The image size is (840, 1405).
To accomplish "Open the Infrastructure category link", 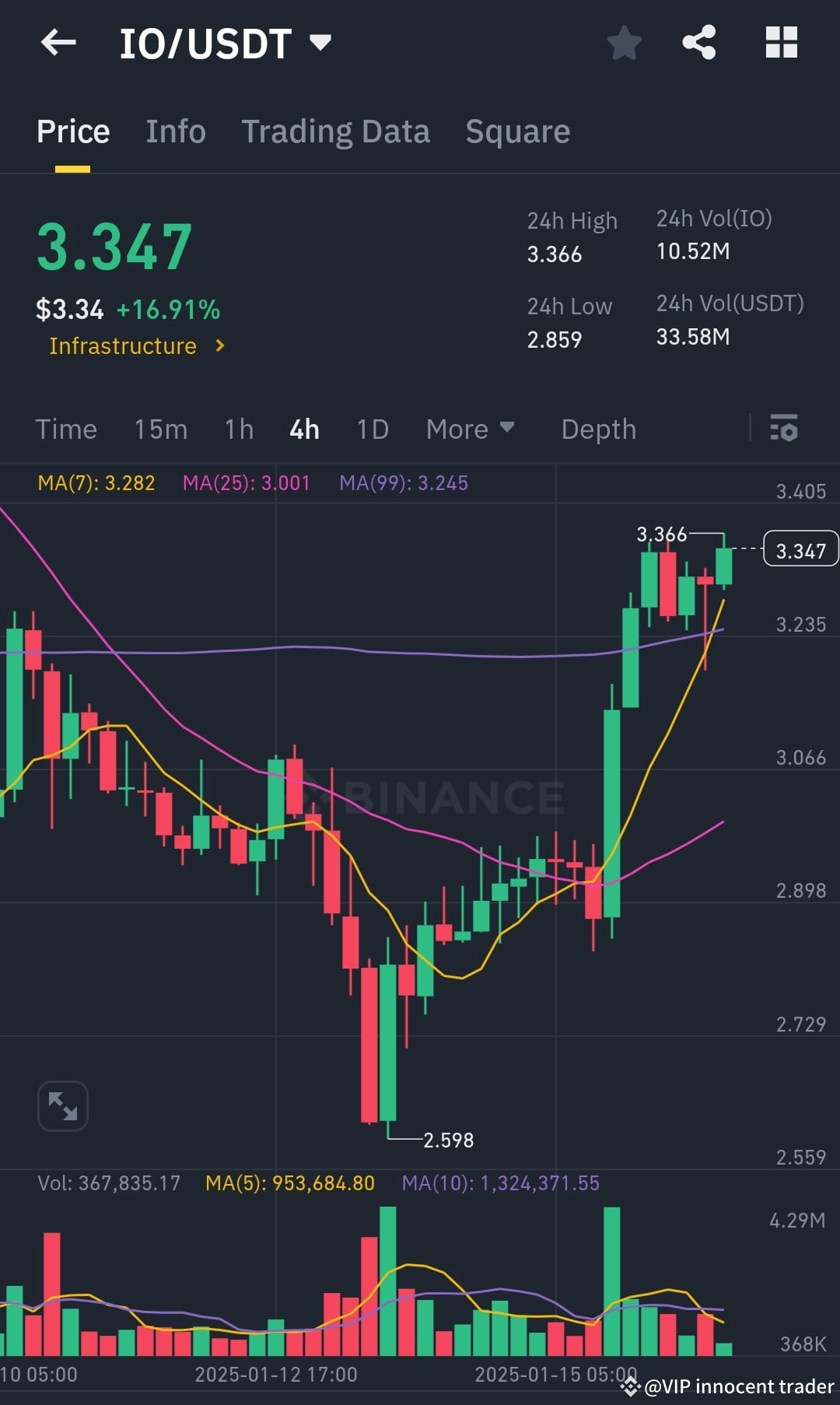I will (x=136, y=346).
